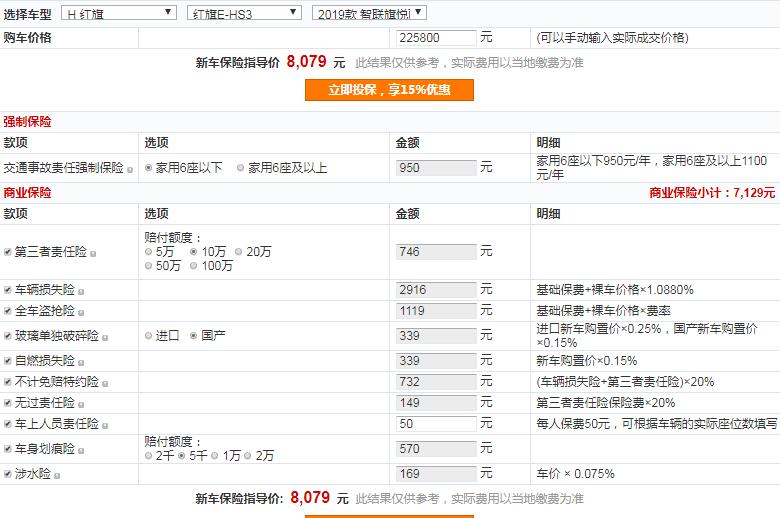Choose the 1万 scratch coverage amount
Image resolution: width=780 pixels, height=518 pixels.
[214, 456]
